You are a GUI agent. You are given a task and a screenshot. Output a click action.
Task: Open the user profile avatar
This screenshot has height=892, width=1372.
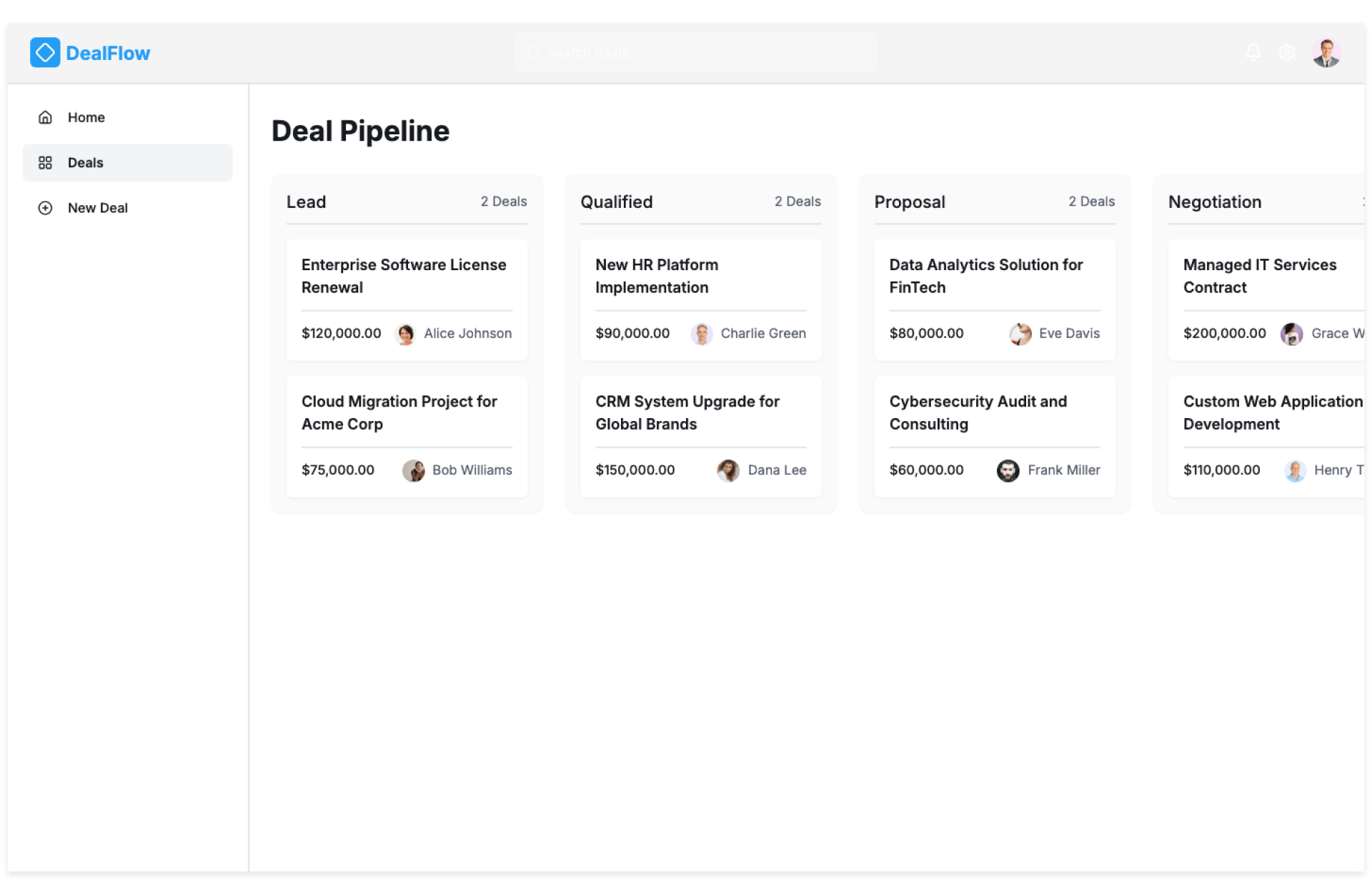1326,53
